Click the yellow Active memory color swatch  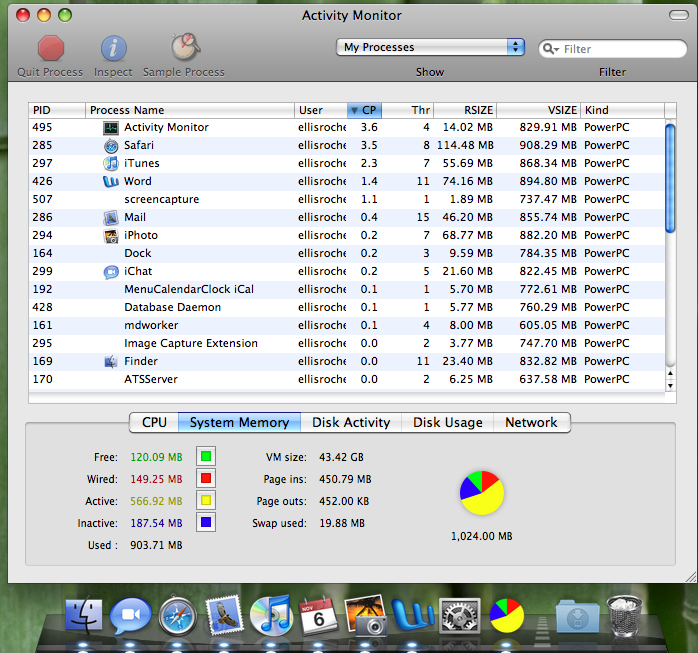(x=206, y=500)
